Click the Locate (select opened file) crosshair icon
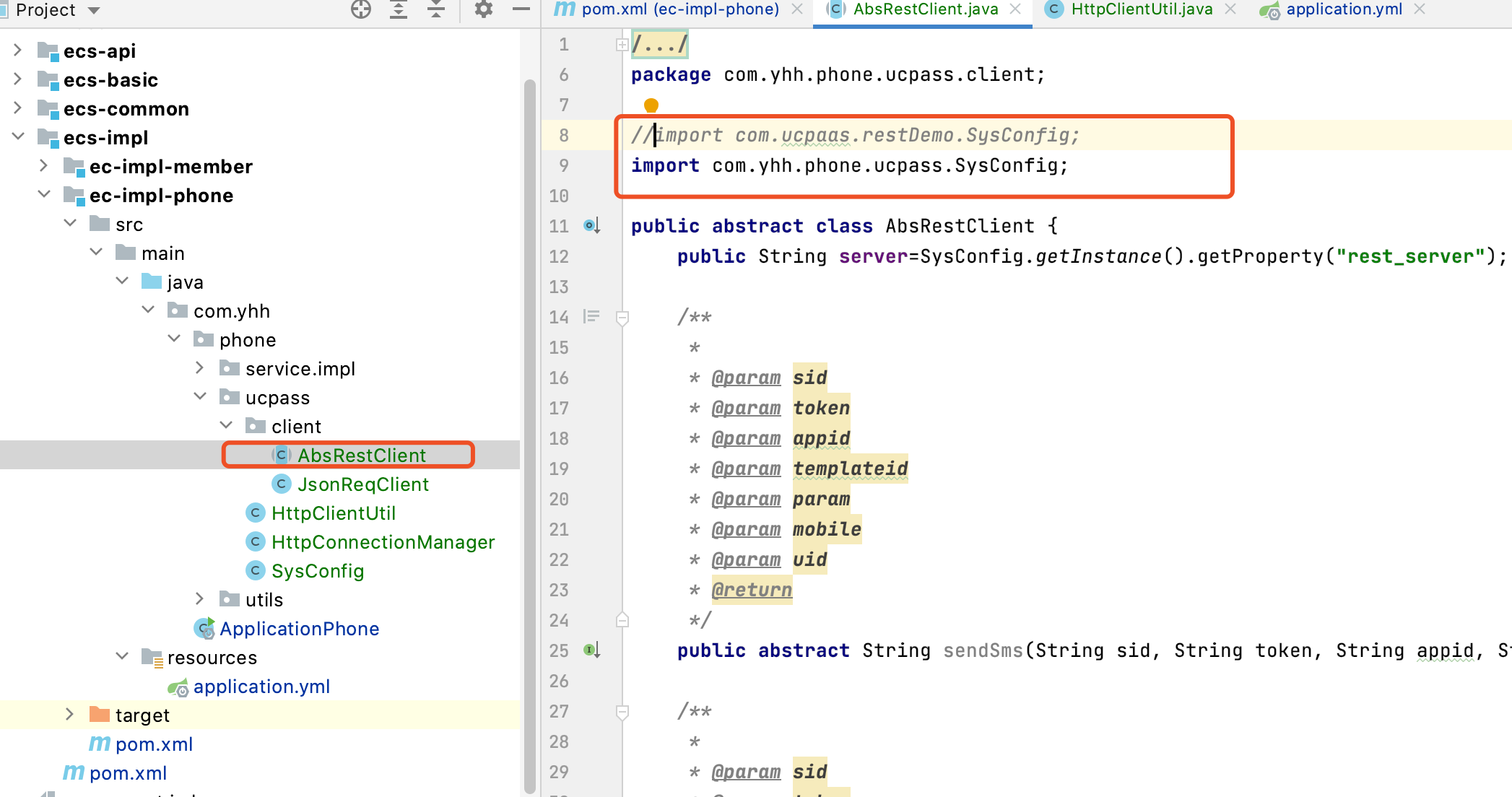Viewport: 1512px width, 797px height. (360, 9)
